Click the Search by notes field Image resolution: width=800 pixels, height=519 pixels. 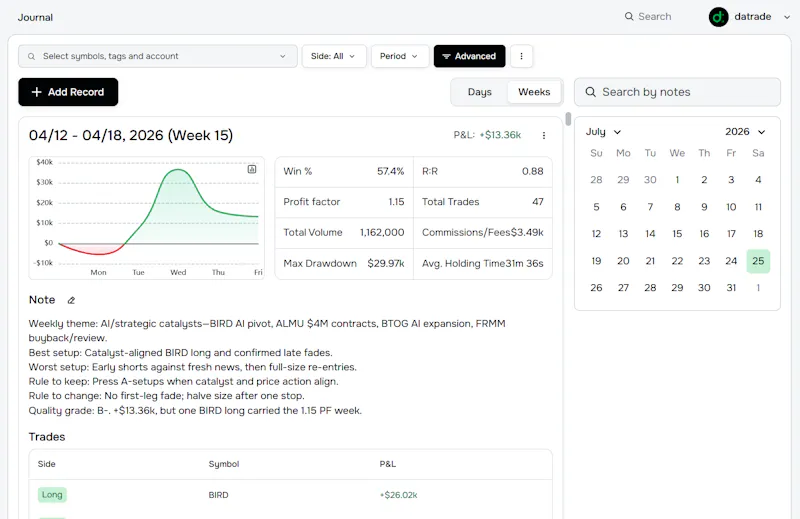(x=678, y=92)
